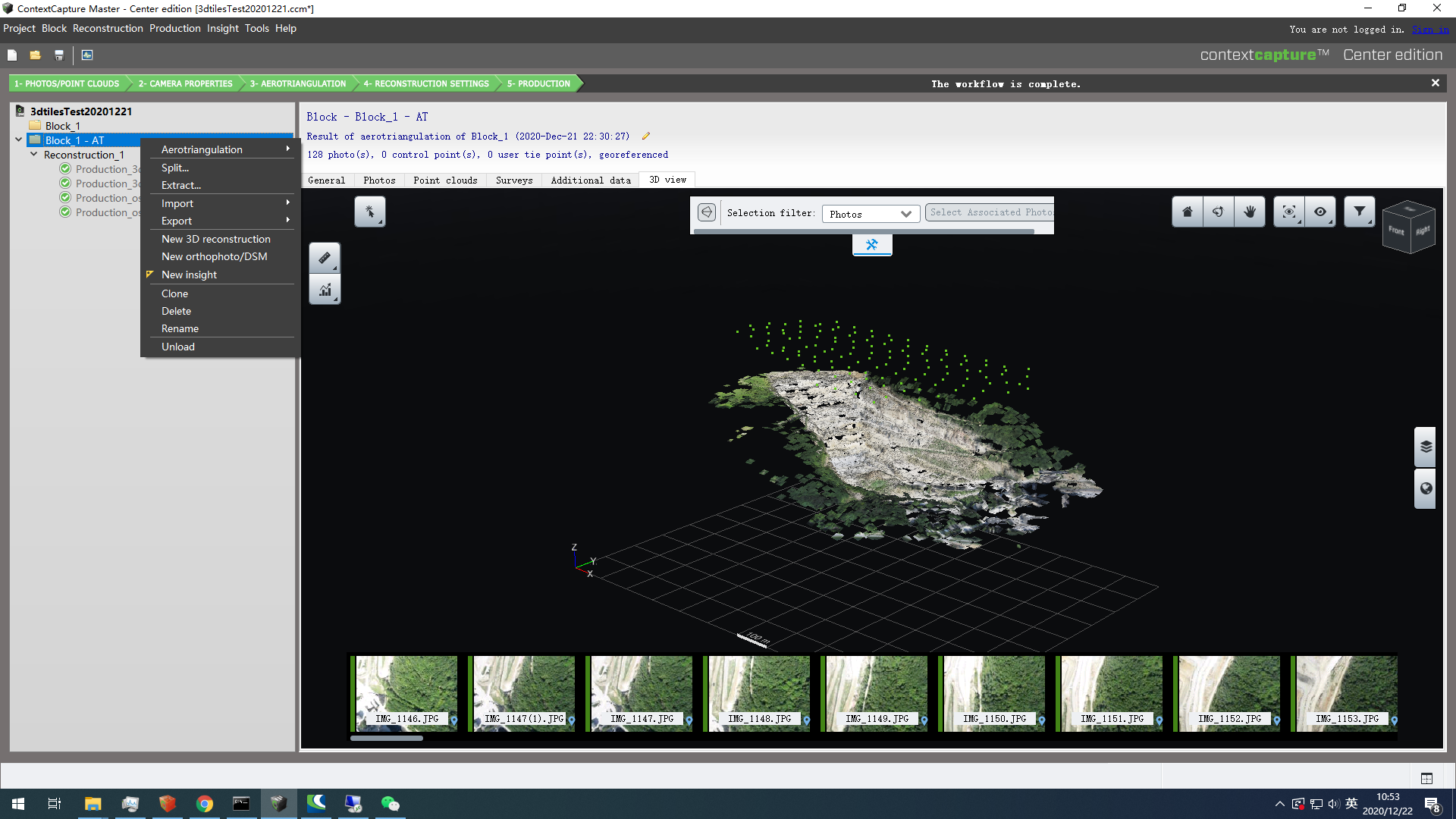The image size is (1456, 819).
Task: Select New insight menu entry
Action: (220, 275)
